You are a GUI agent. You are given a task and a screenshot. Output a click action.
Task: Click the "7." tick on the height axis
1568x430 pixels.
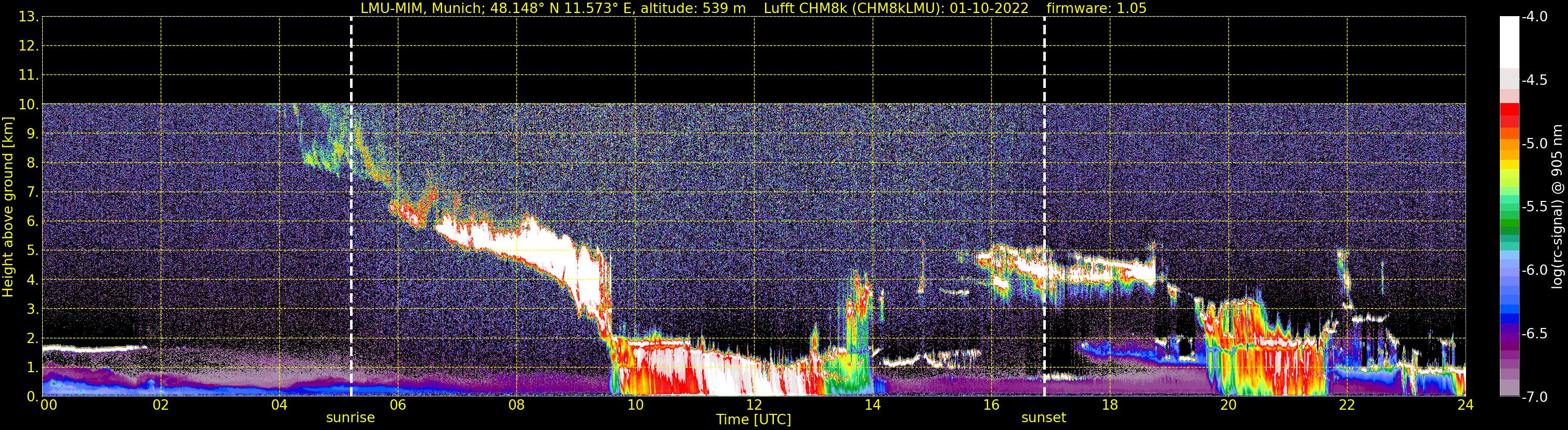(x=32, y=193)
